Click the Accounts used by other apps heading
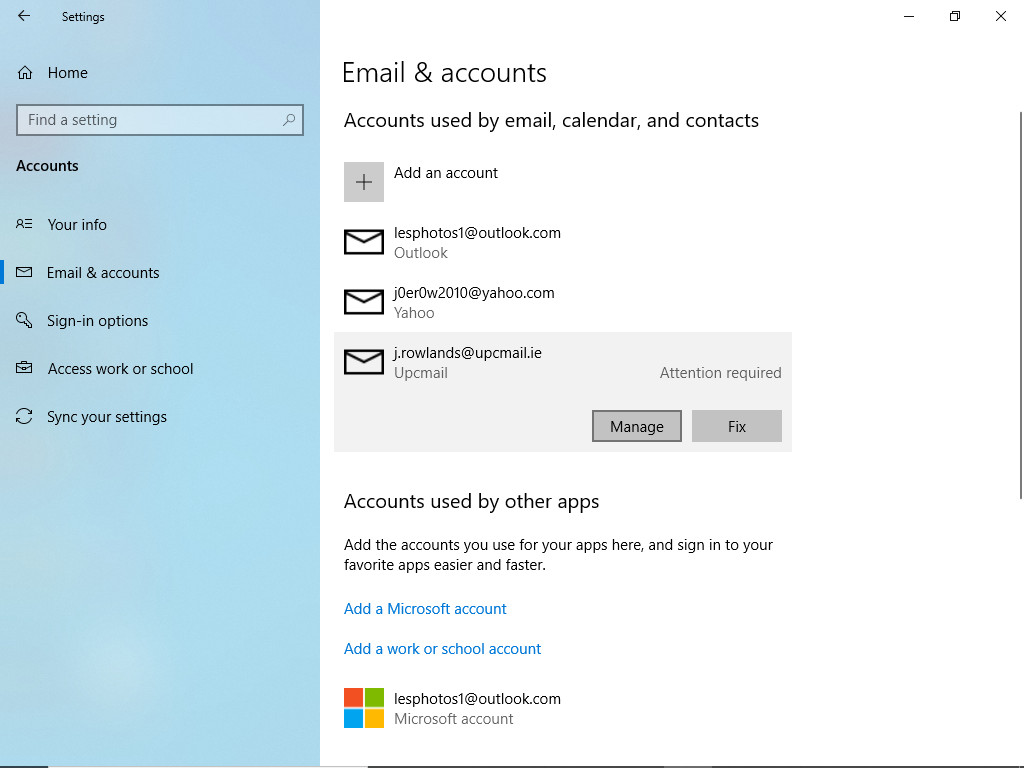 pyautogui.click(x=472, y=502)
